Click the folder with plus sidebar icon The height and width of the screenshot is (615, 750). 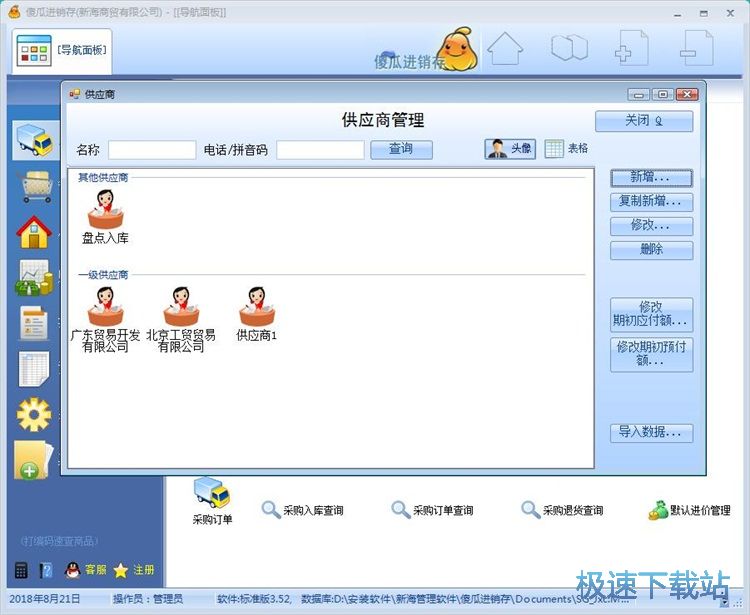click(x=33, y=460)
